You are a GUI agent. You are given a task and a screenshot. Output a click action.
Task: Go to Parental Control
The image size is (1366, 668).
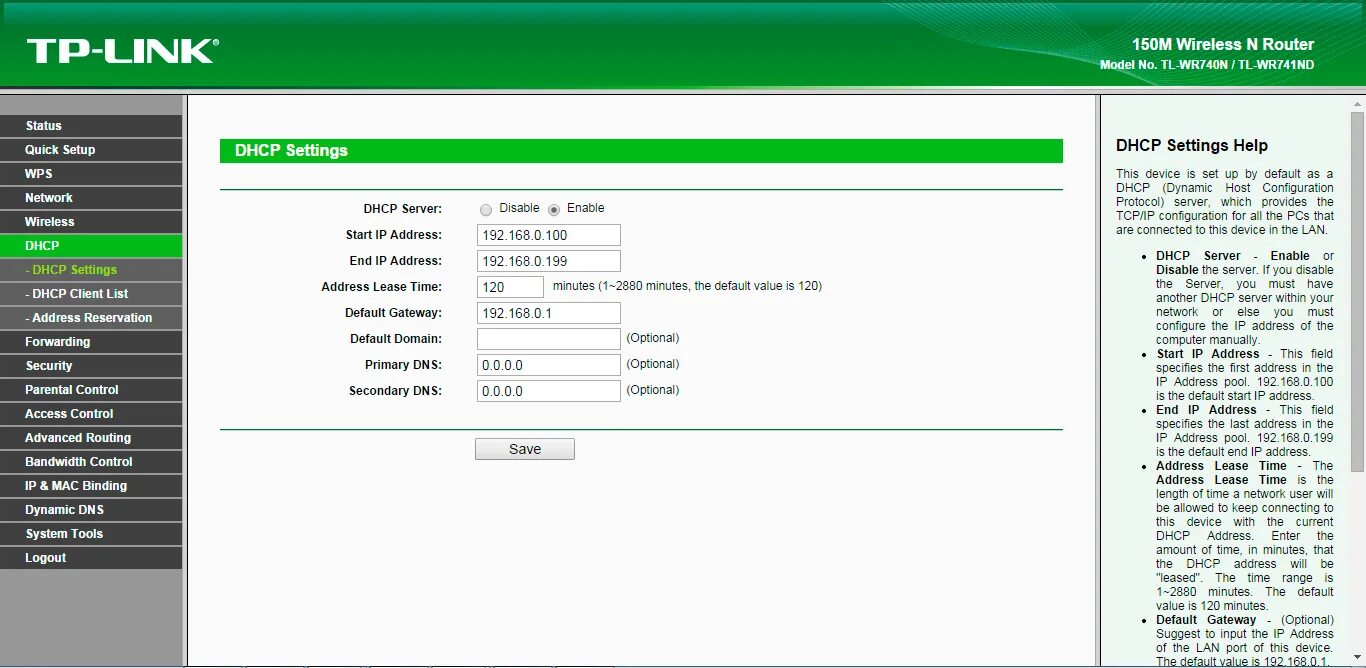(x=91, y=390)
